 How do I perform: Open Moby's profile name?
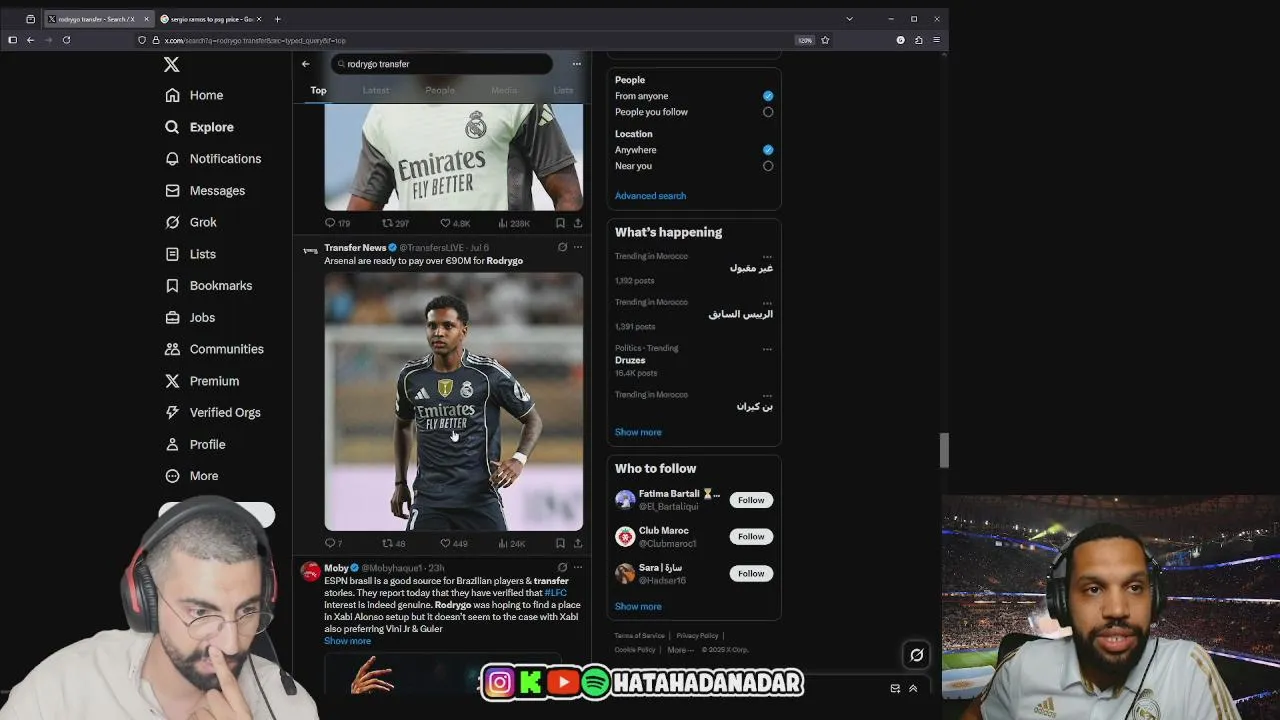(x=336, y=568)
